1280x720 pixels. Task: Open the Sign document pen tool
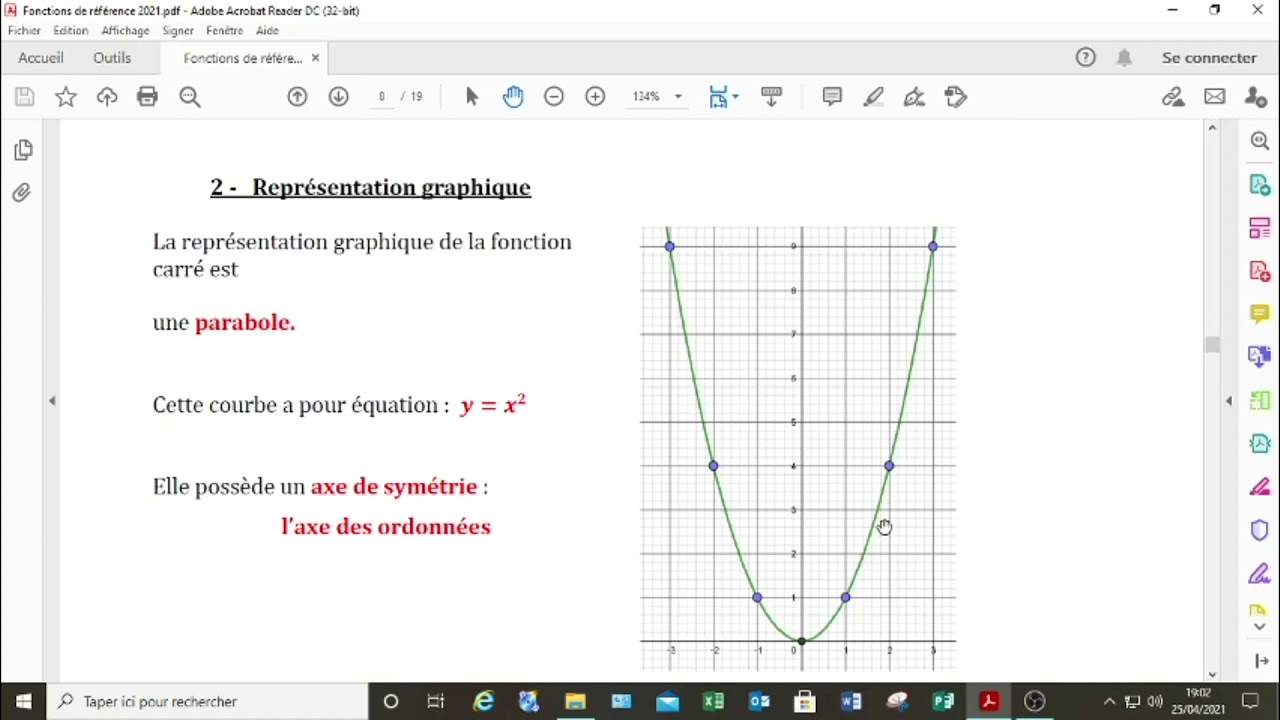pyautogui.click(x=914, y=97)
